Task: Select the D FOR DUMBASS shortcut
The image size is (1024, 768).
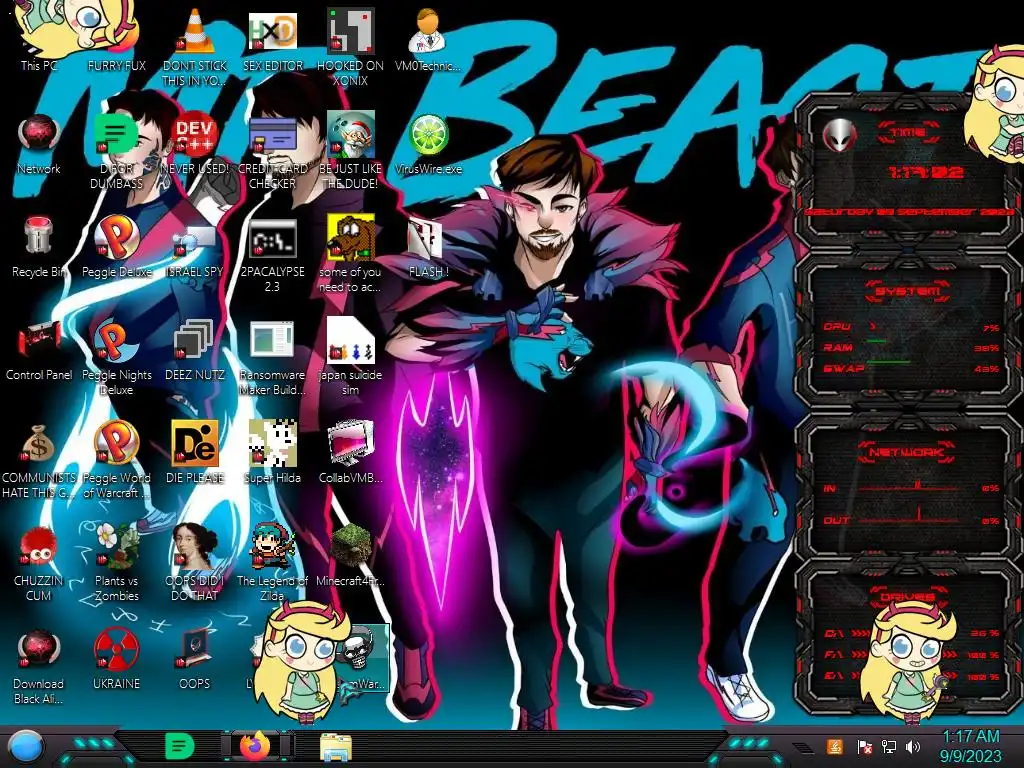Action: pyautogui.click(x=116, y=152)
